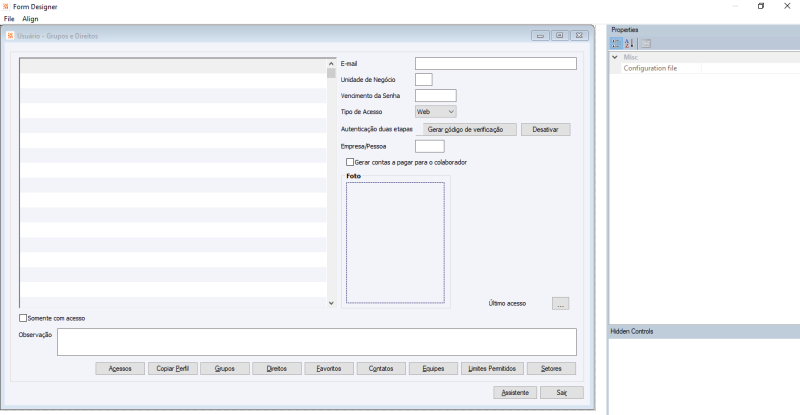Click the Configuration file value cell
Screen dimensions: 800x415
coord(751,68)
